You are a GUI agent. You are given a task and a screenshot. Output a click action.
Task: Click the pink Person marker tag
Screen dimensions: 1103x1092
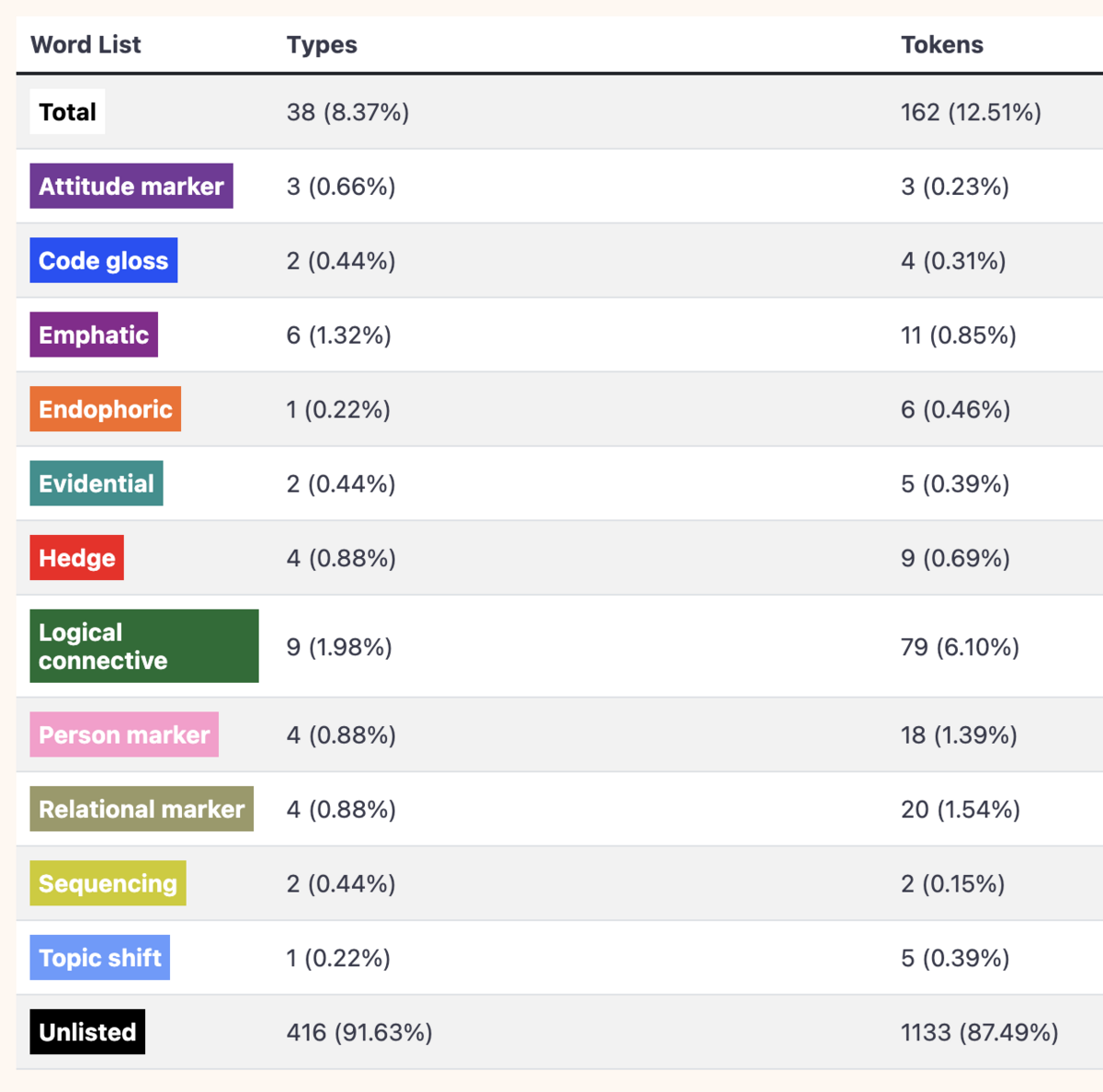[124, 734]
